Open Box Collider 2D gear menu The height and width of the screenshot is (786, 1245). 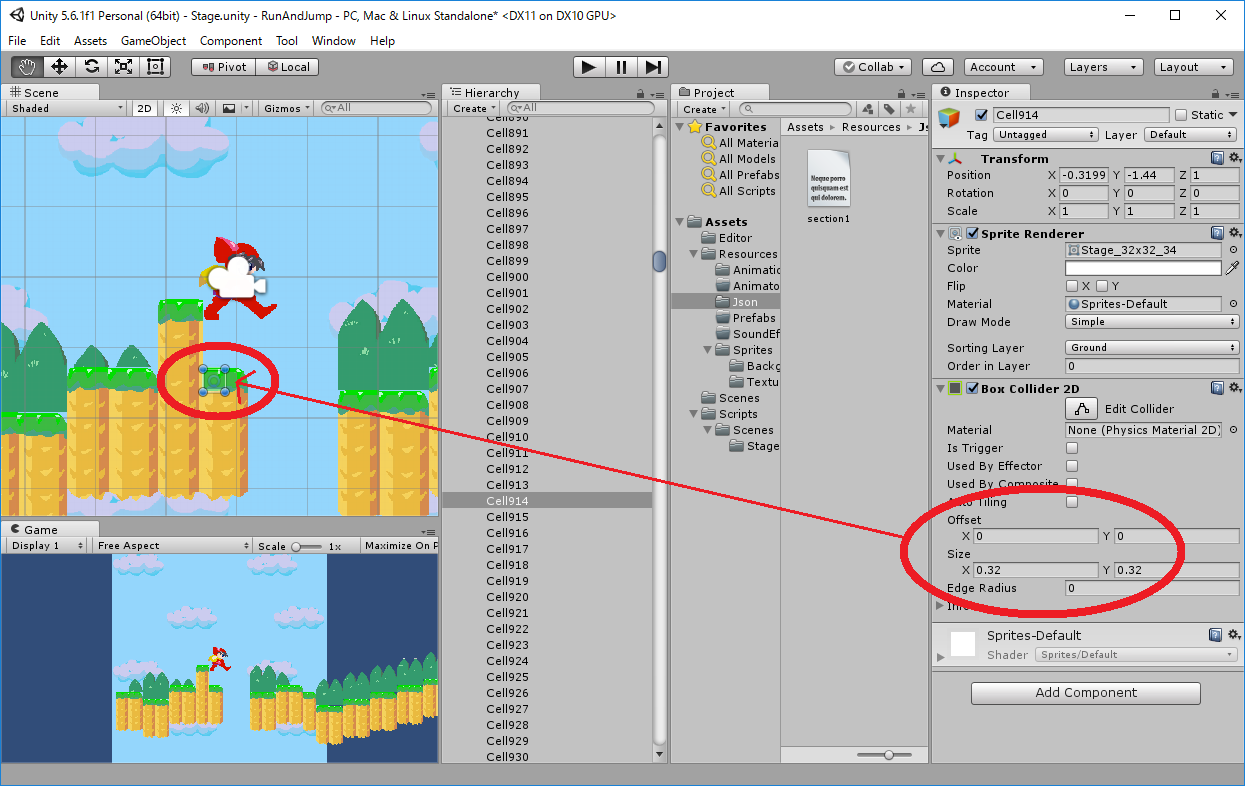[x=1234, y=388]
